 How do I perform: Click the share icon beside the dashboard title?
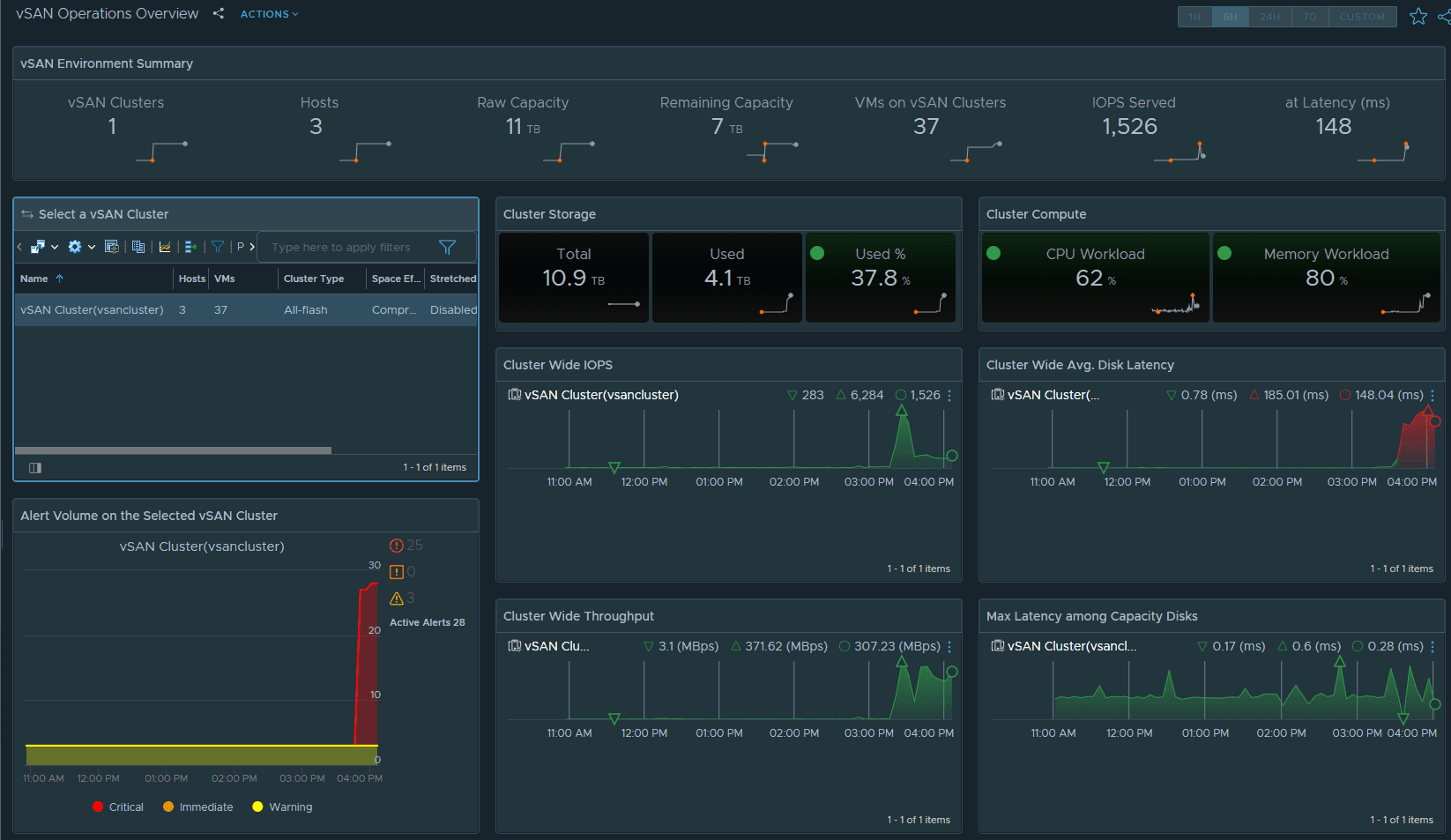219,14
